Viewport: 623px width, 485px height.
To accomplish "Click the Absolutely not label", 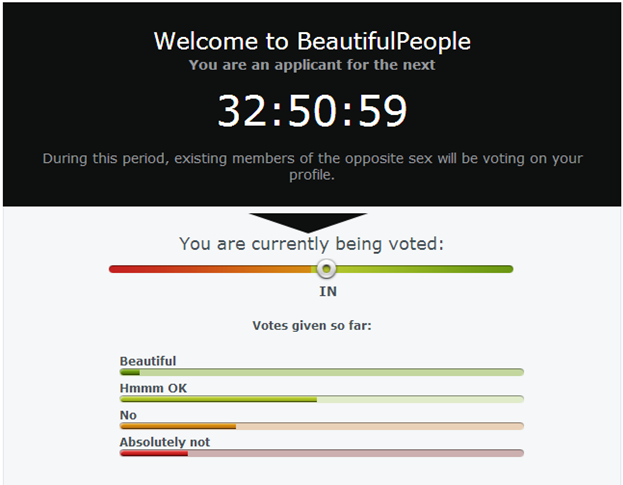I will [x=165, y=442].
